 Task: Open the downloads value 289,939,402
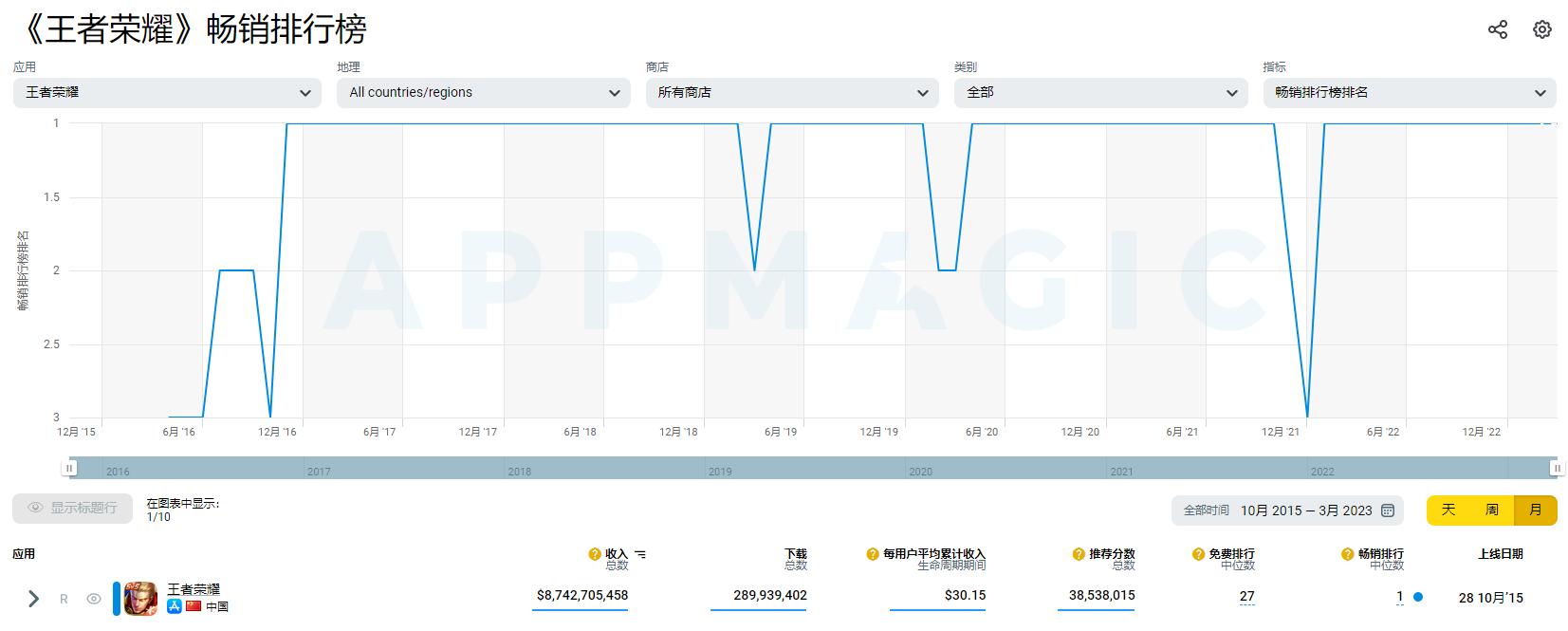(x=770, y=596)
